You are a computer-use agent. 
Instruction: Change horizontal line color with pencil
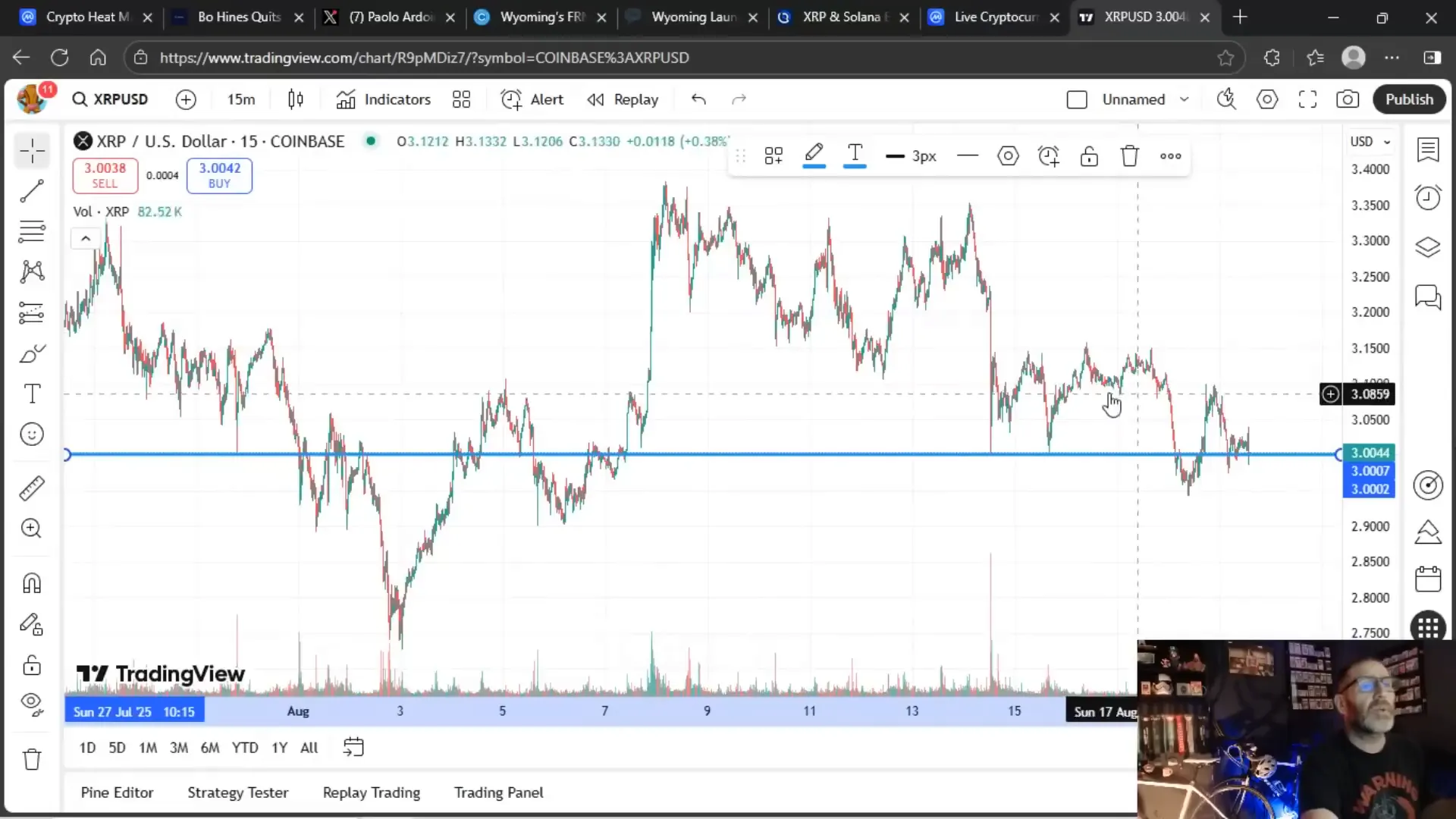(814, 156)
